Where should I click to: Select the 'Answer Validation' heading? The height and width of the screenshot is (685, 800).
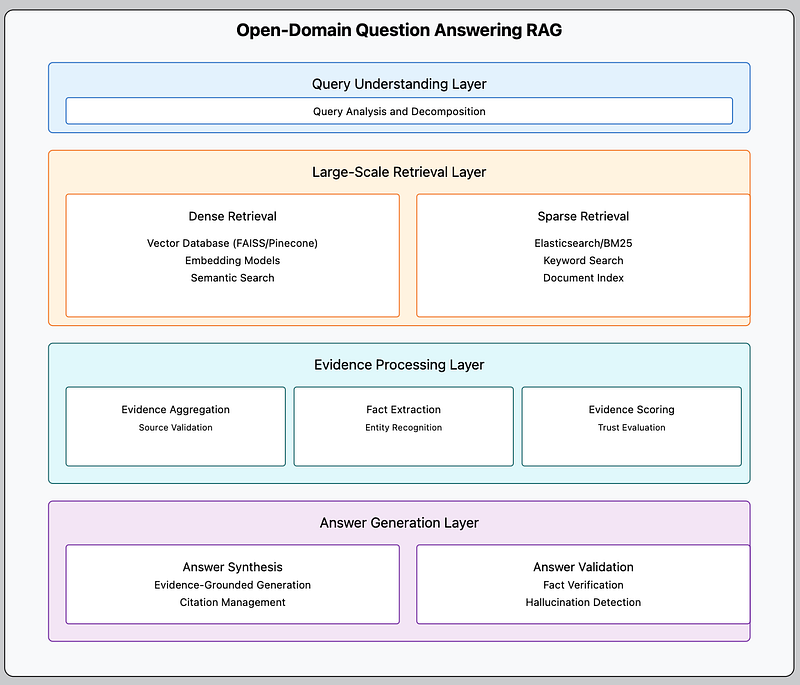(583, 567)
